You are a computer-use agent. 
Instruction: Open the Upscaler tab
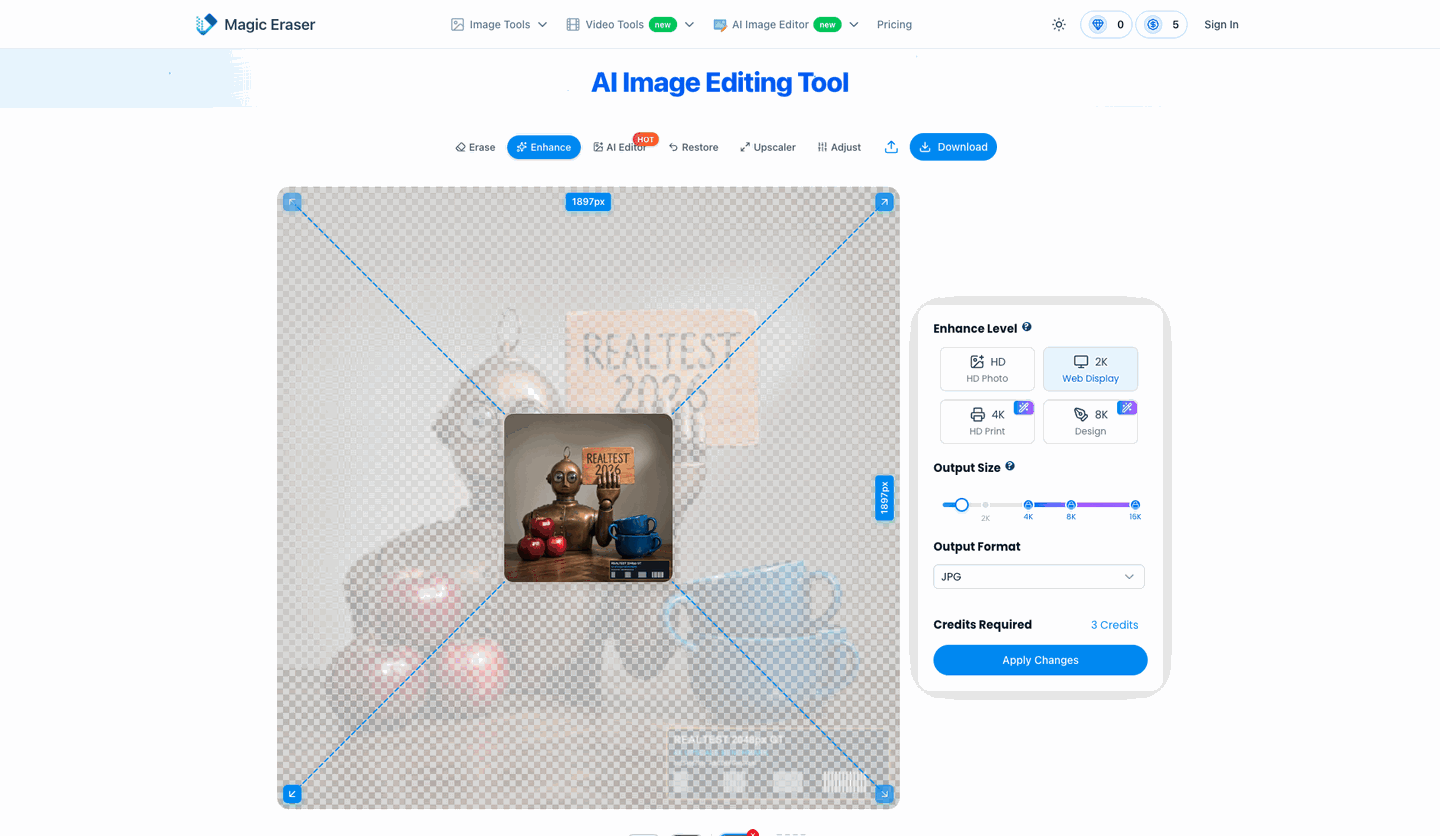(768, 147)
